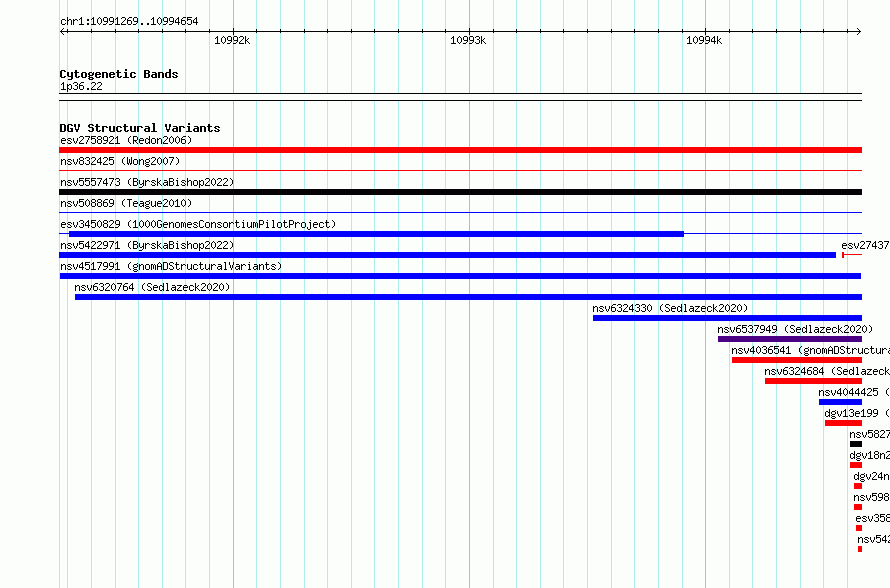This screenshot has height=588, width=890.
Task: Click the thick red bar of esv2758921
Action: (x=460, y=150)
